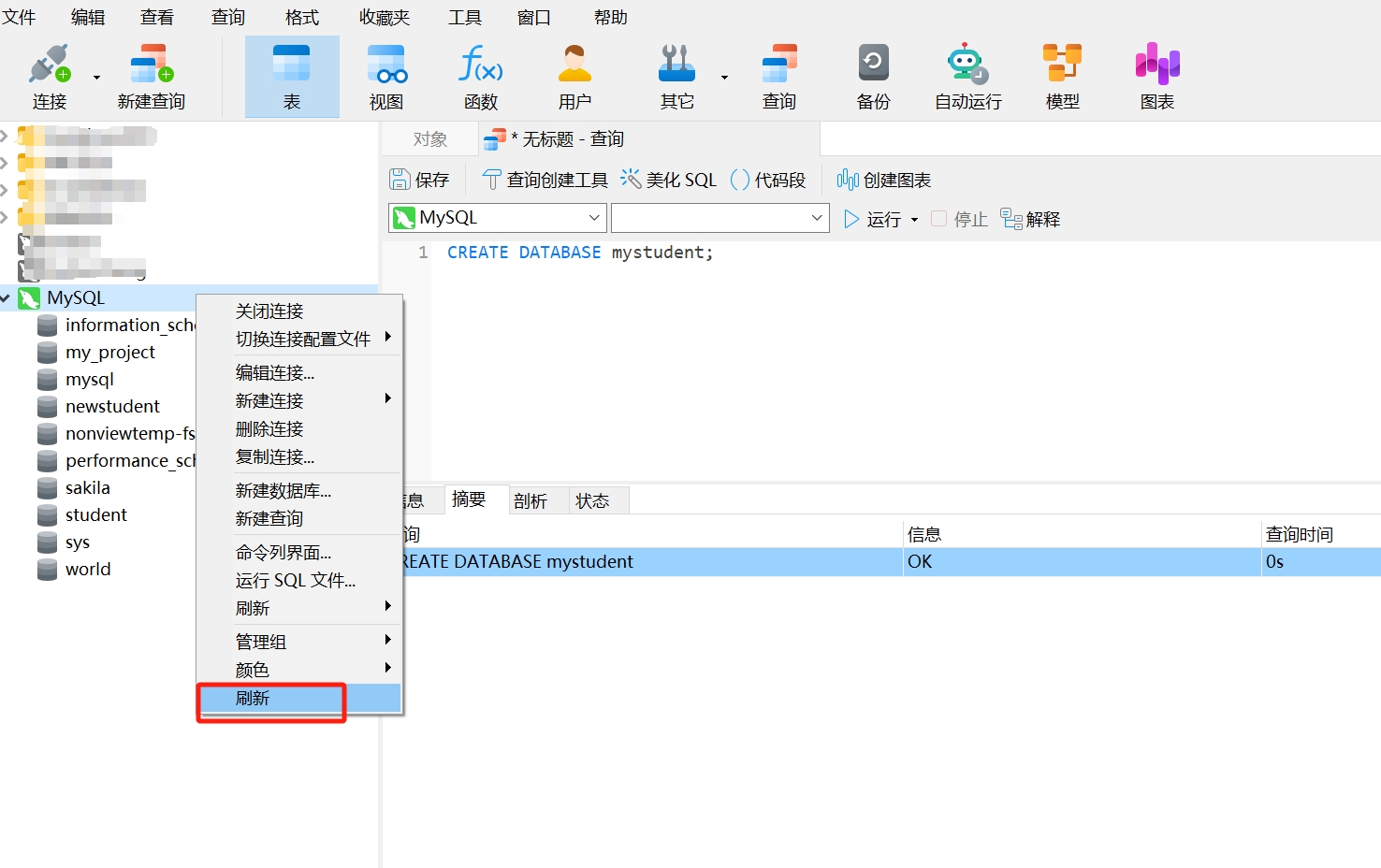Click the MySQL connection icon in tree
The width and height of the screenshot is (1381, 868).
29,298
